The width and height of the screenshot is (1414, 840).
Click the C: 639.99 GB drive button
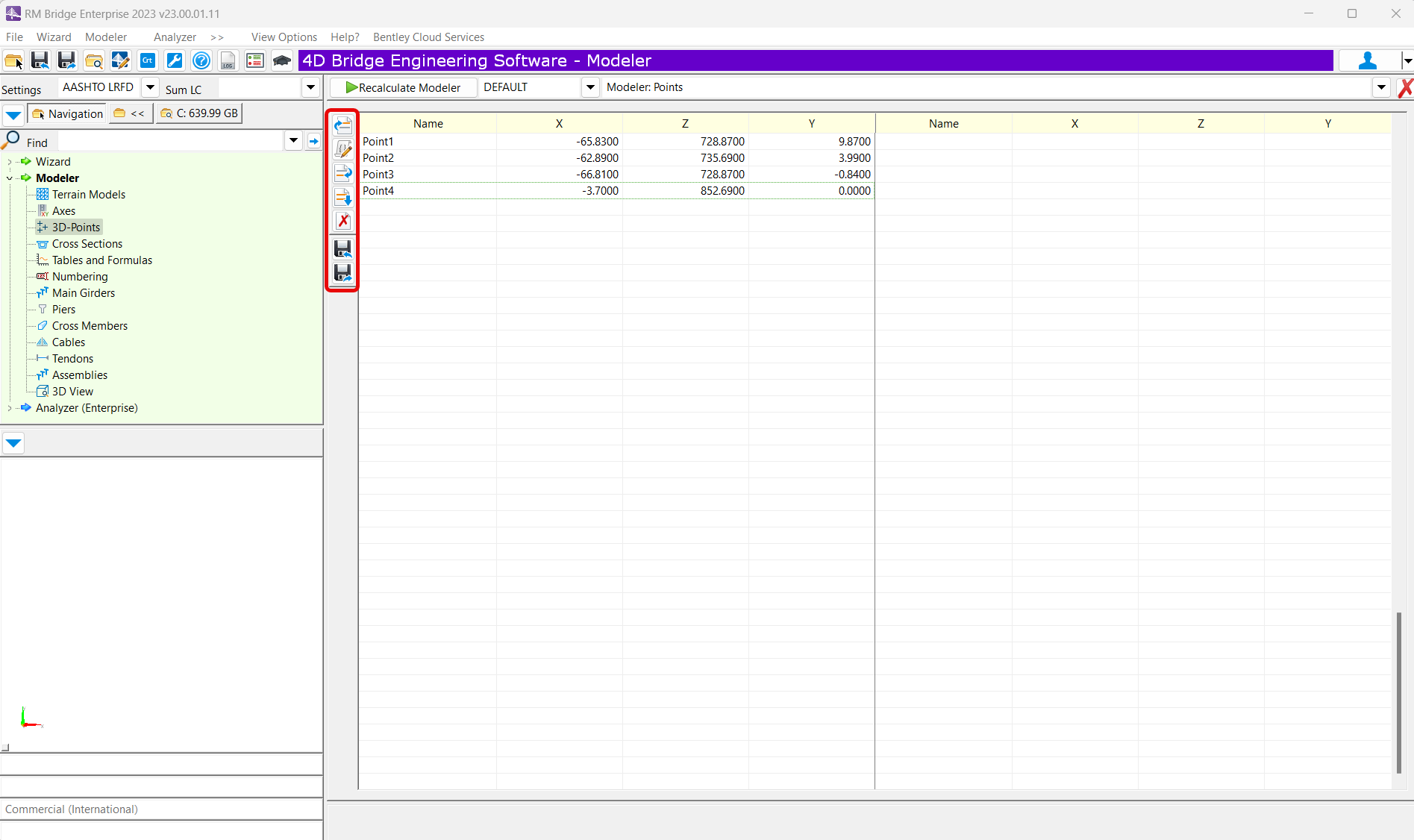200,113
